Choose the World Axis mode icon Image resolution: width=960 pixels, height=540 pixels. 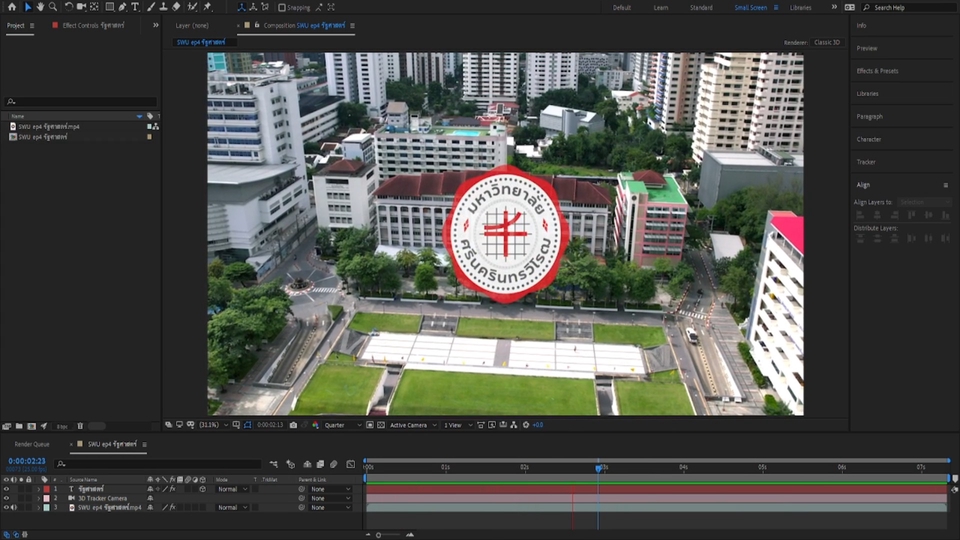[253, 7]
